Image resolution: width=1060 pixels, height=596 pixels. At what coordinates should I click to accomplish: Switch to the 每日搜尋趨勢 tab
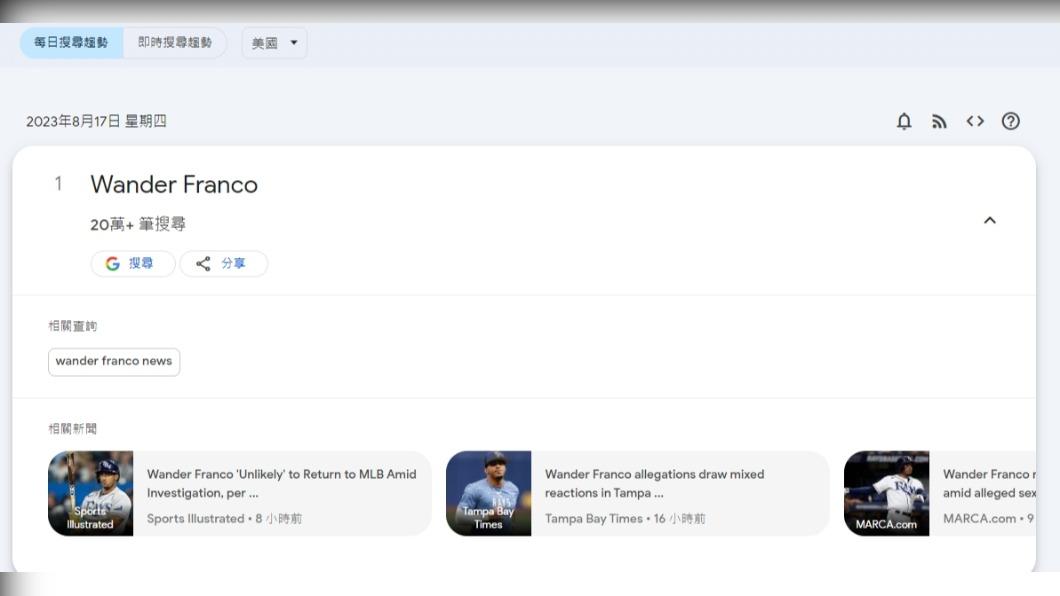[x=71, y=43]
